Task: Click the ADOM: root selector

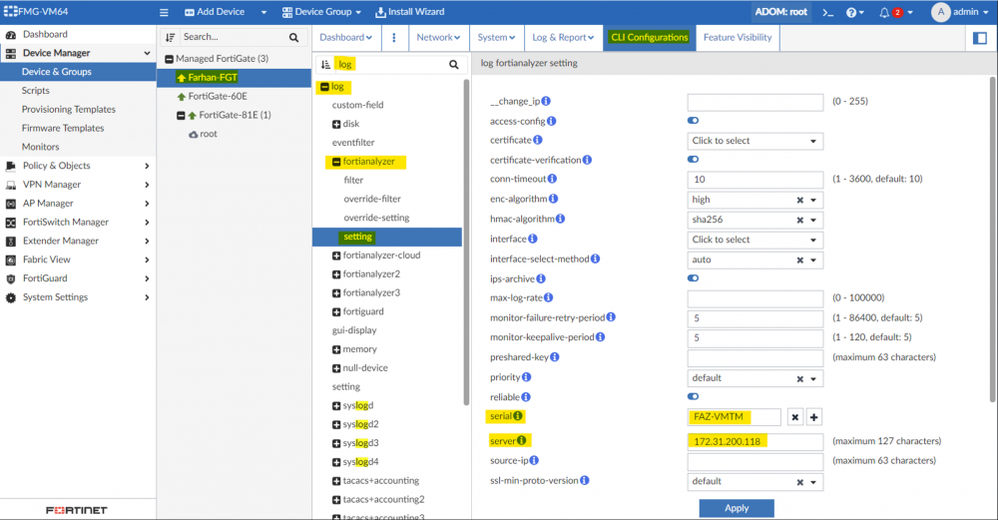Action: coord(781,12)
